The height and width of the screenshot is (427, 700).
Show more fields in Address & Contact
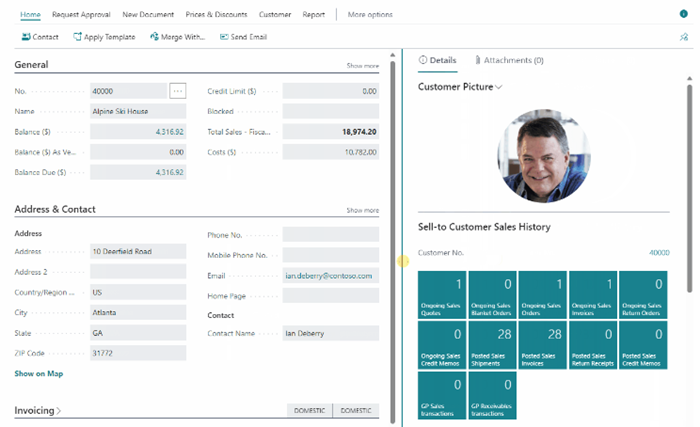click(362, 211)
